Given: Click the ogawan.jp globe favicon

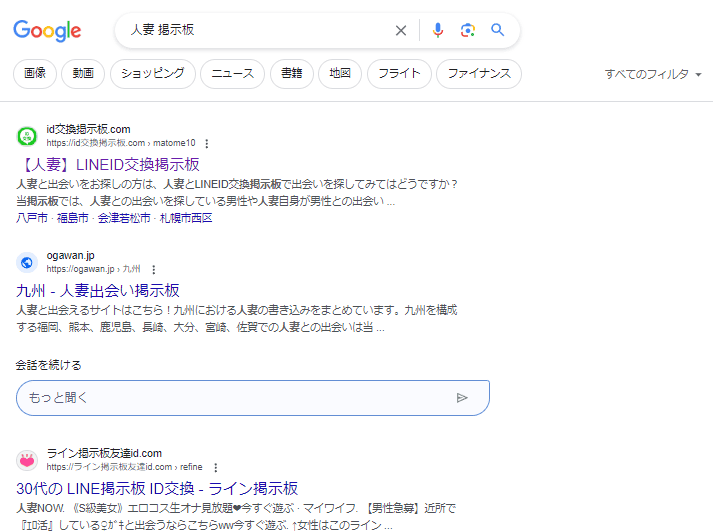Looking at the screenshot, I should 27,262.
